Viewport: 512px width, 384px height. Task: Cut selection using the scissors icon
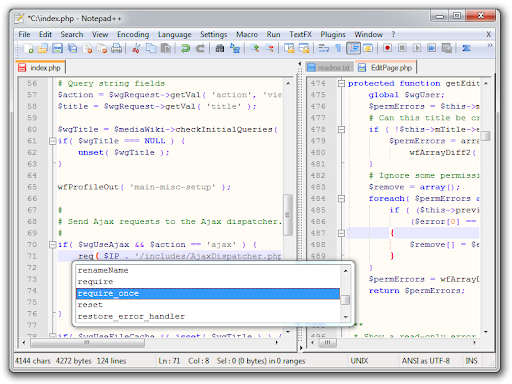tap(136, 49)
